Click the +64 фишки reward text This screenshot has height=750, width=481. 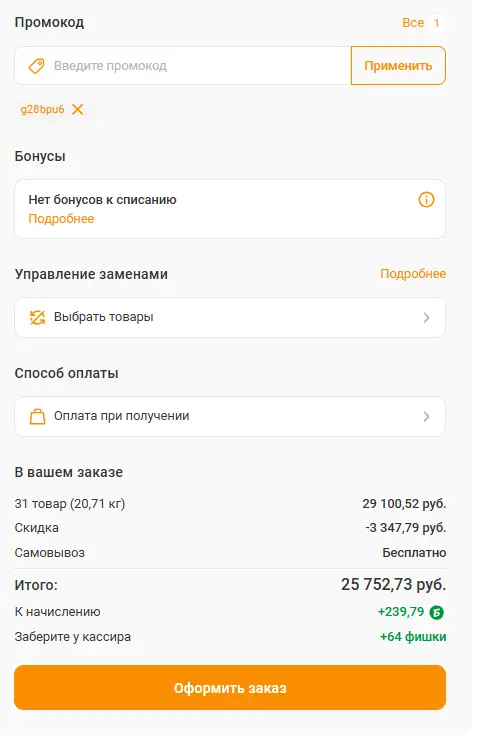pyautogui.click(x=413, y=637)
